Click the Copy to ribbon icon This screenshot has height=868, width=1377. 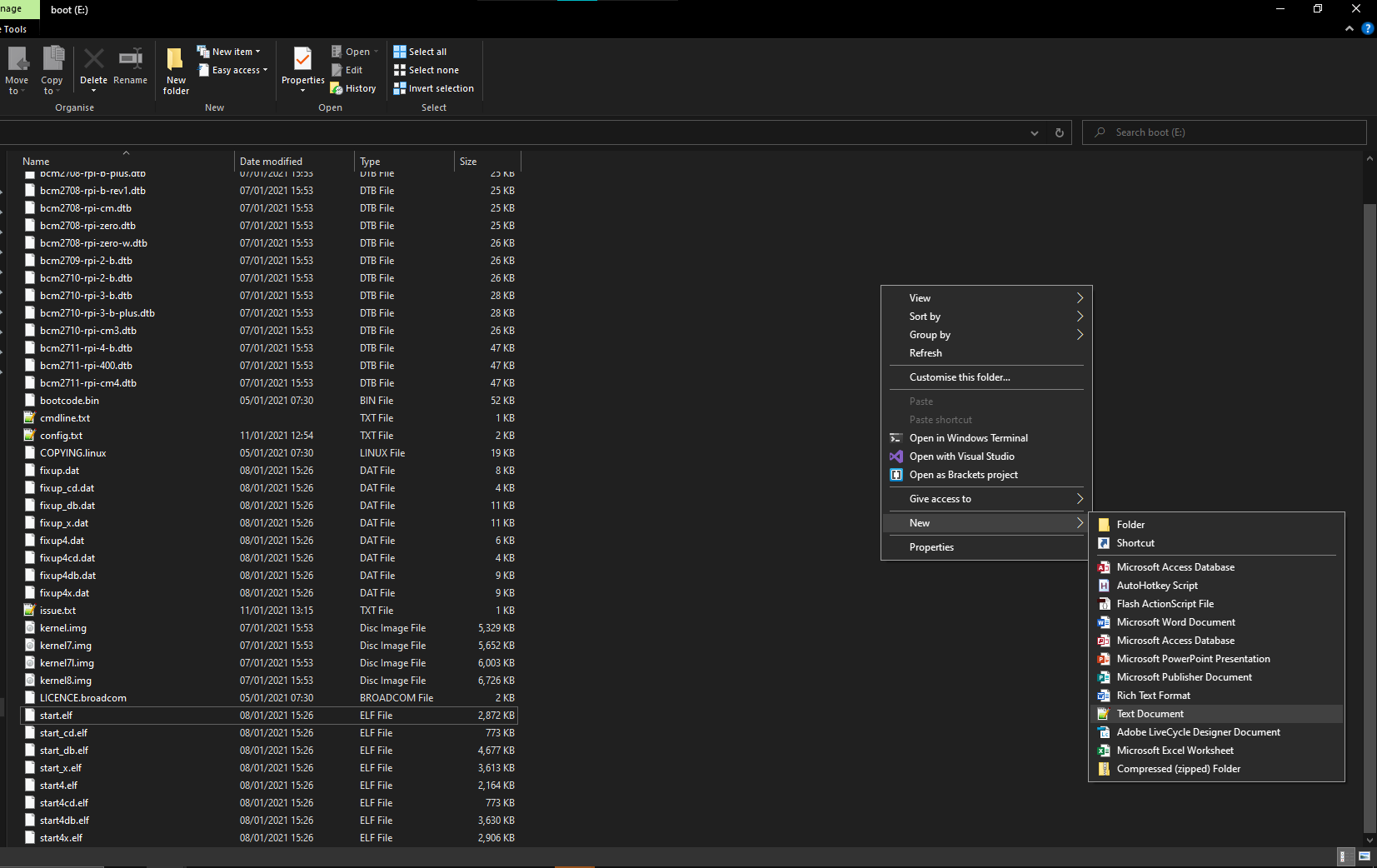[x=52, y=70]
